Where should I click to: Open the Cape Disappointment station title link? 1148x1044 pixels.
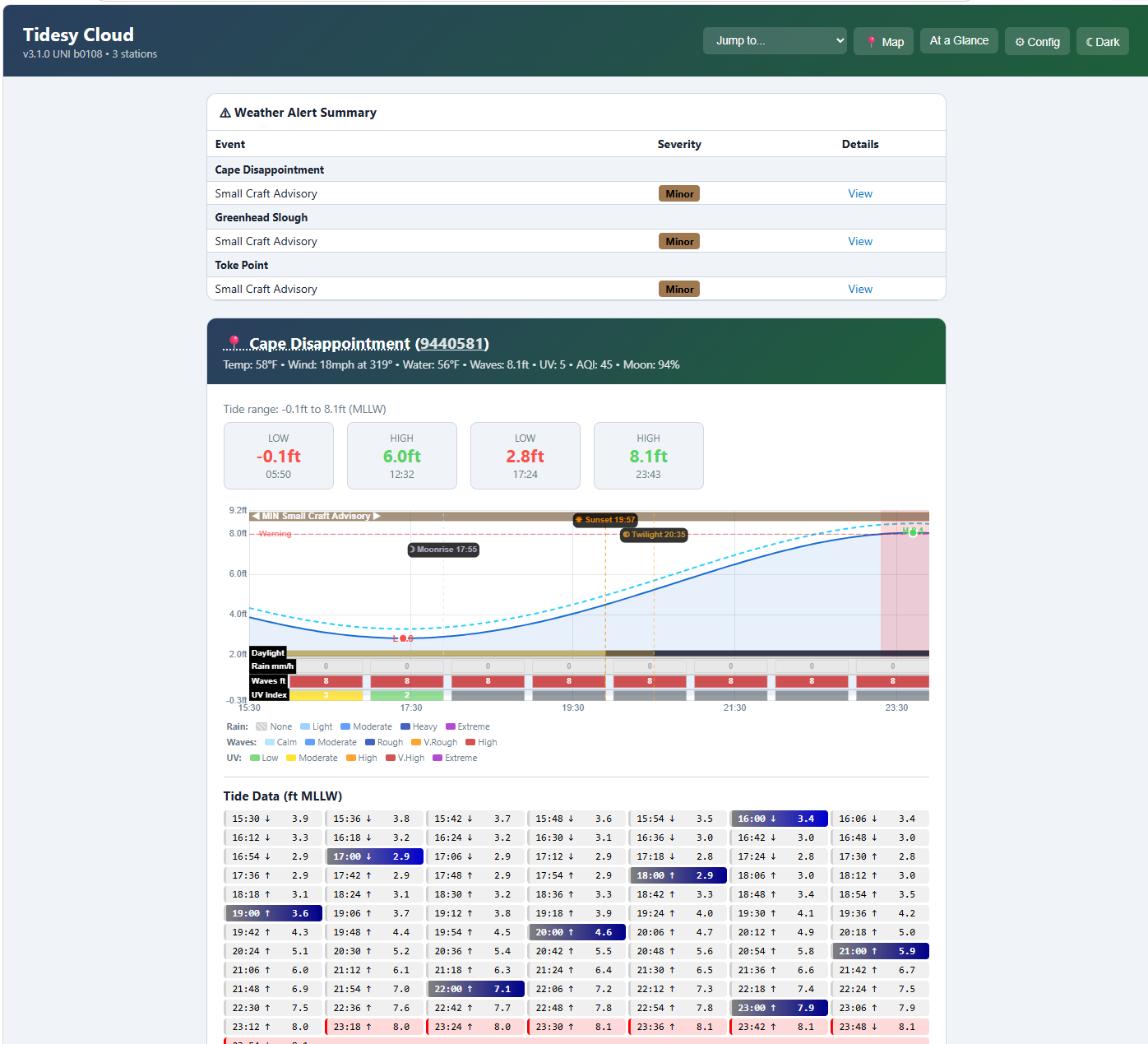pyautogui.click(x=329, y=343)
